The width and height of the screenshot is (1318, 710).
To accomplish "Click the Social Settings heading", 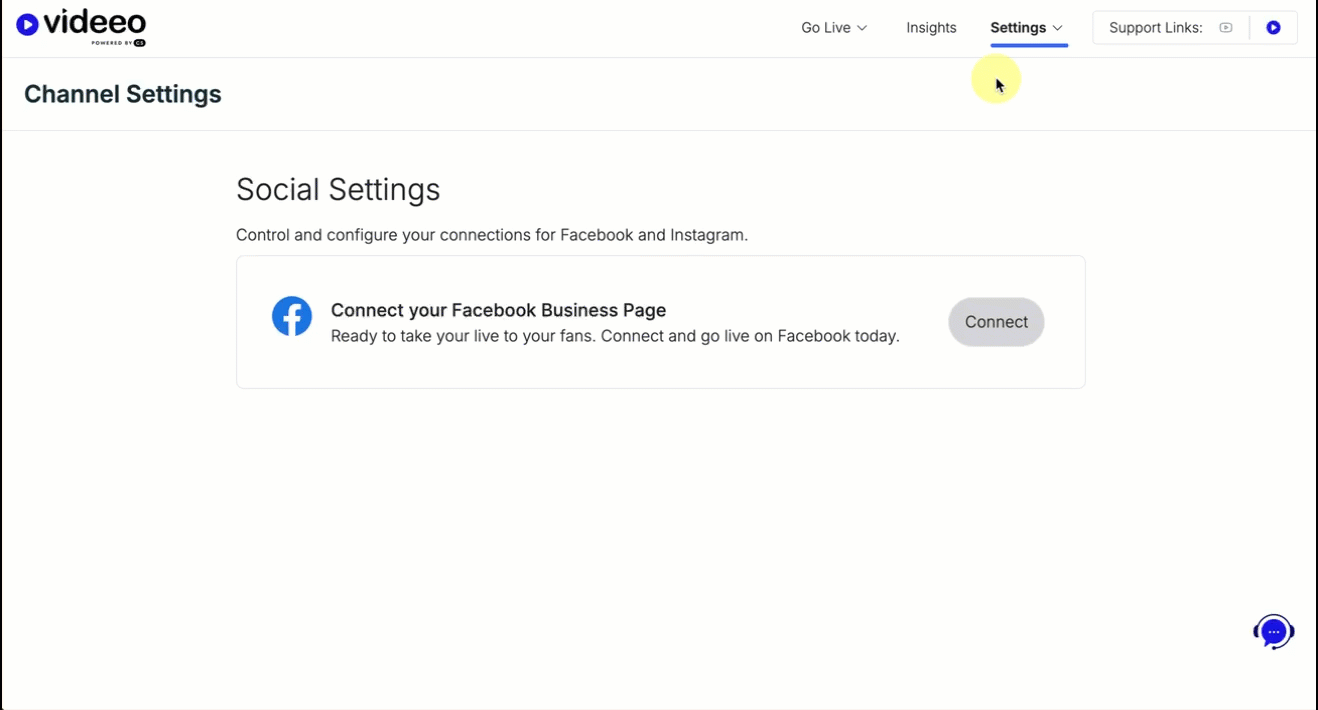I will (x=338, y=189).
